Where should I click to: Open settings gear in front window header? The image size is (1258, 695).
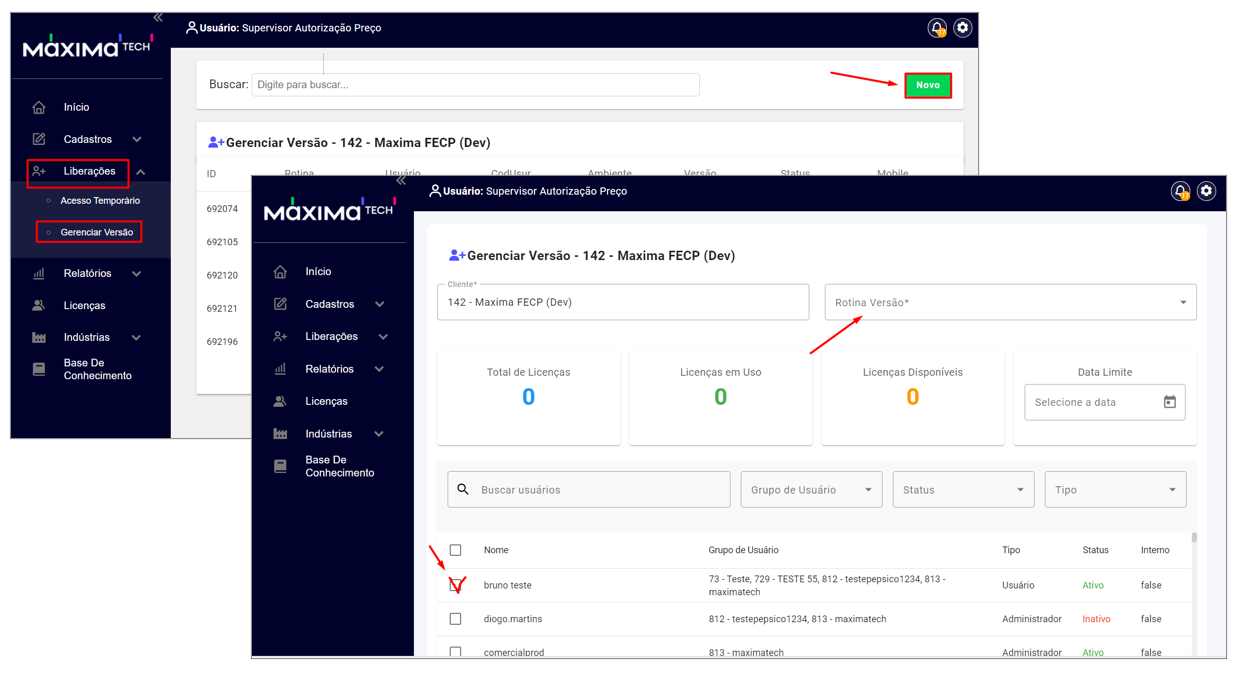click(x=1206, y=191)
